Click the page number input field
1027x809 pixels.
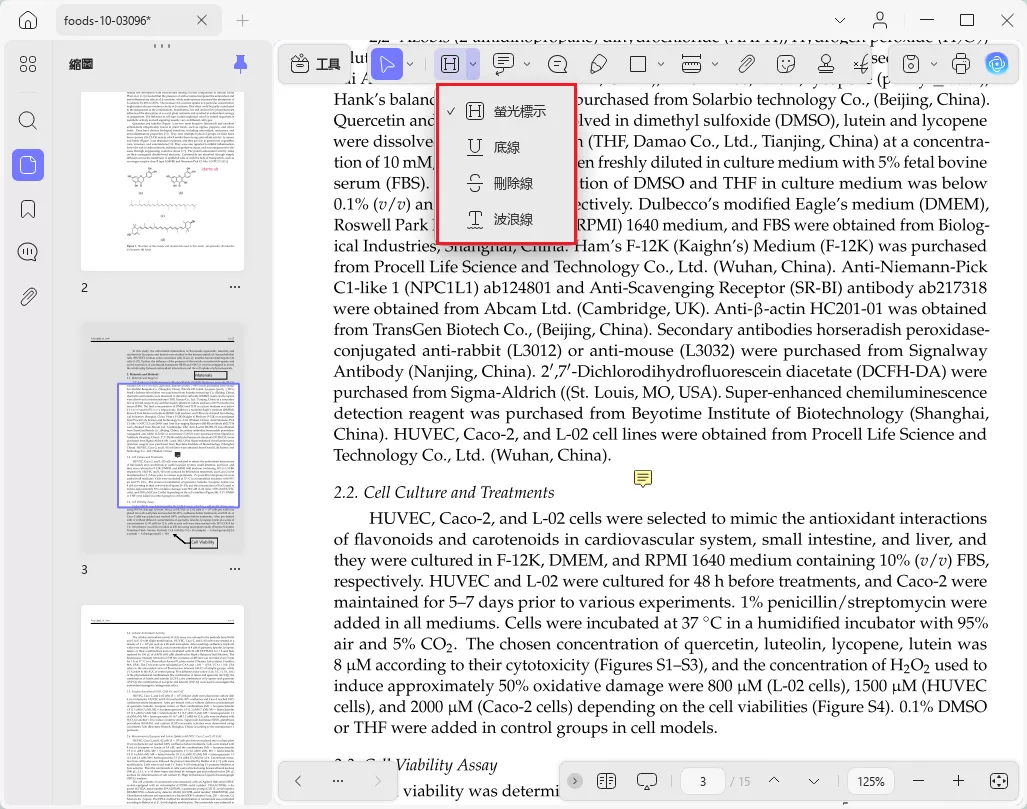[x=703, y=781]
